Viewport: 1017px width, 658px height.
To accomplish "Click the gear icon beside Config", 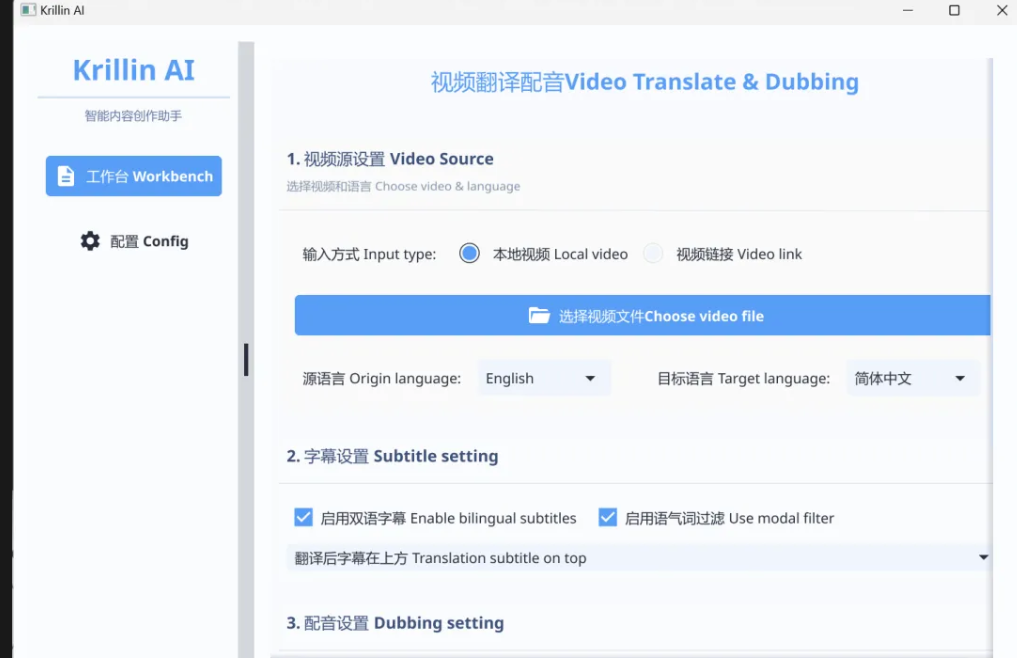I will [x=90, y=241].
